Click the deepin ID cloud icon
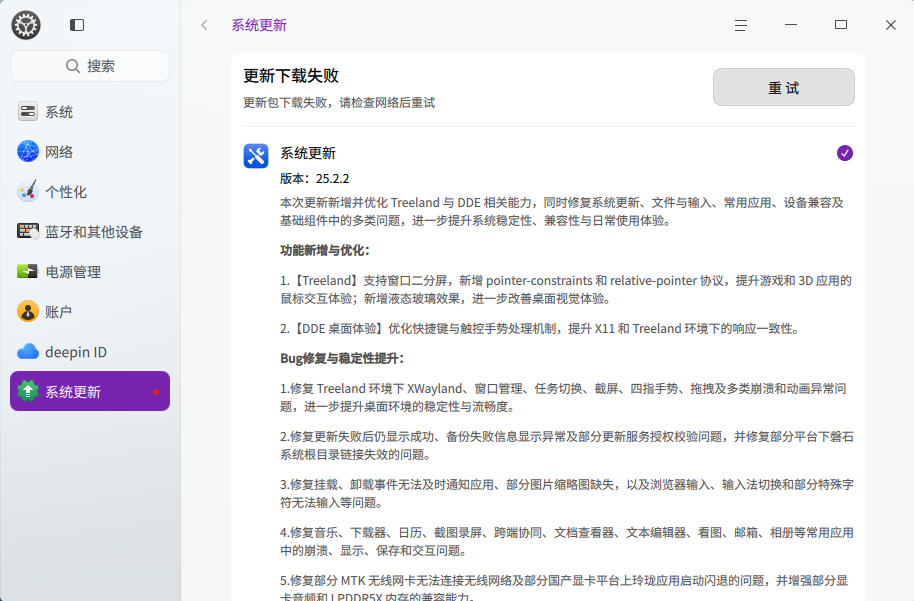 click(27, 352)
